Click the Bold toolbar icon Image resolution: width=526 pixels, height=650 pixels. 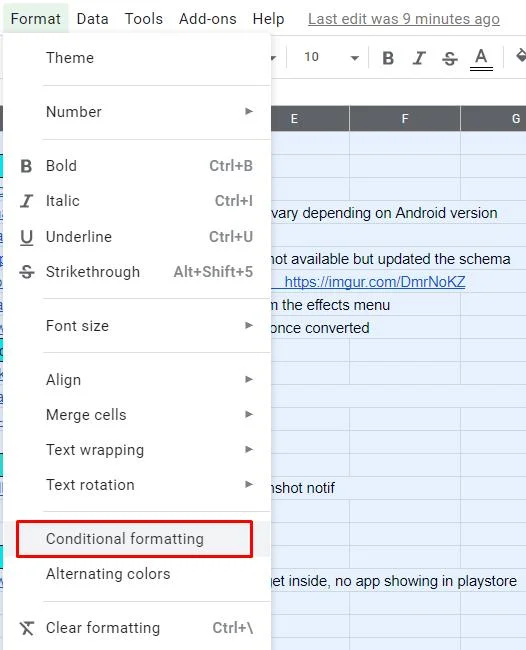pyautogui.click(x=388, y=58)
